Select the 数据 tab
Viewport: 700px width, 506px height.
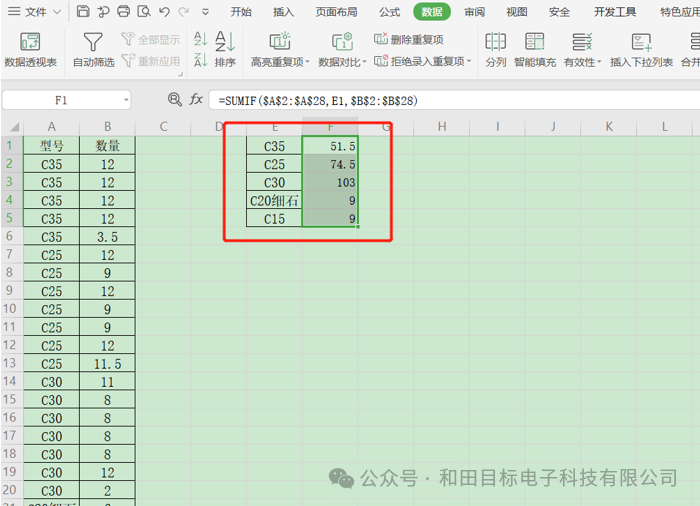click(432, 12)
